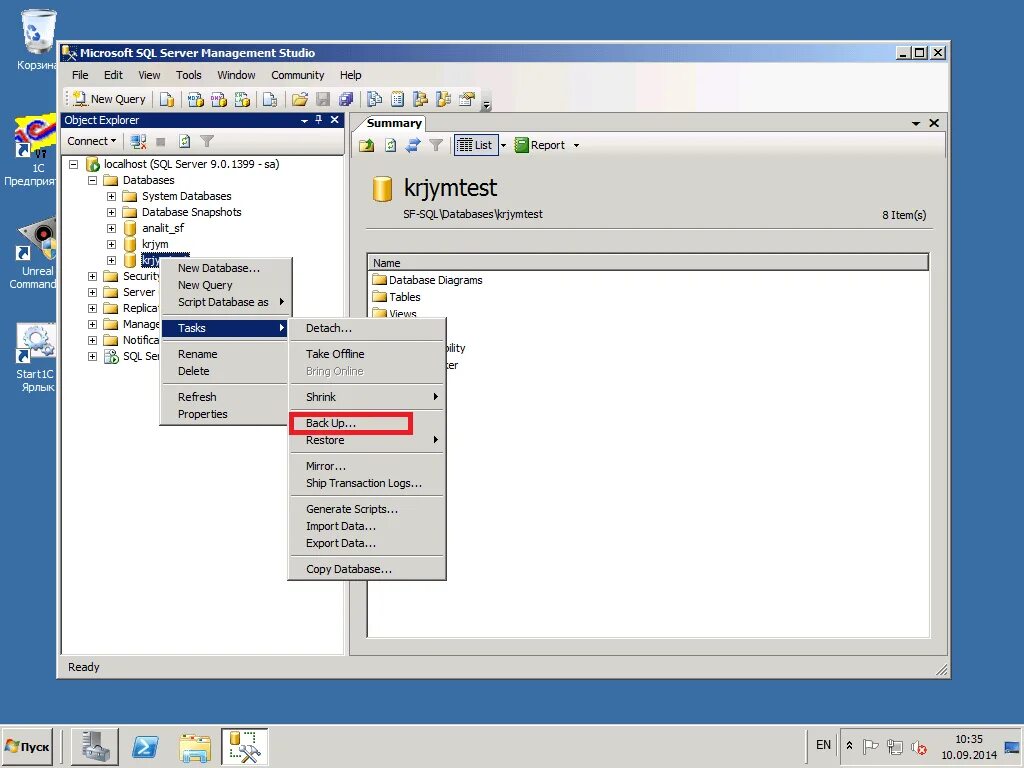The height and width of the screenshot is (768, 1024).
Task: Click Refresh icon in Summary toolbar
Action: pos(391,145)
